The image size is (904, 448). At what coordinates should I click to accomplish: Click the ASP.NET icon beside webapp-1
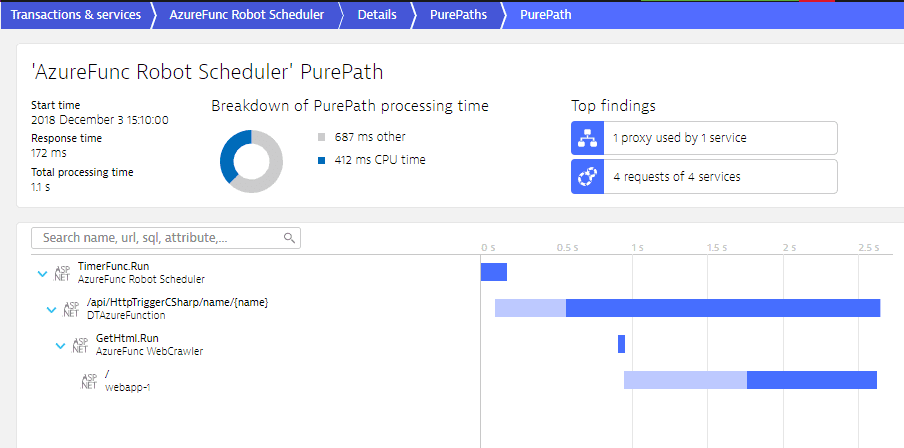pyautogui.click(x=89, y=381)
